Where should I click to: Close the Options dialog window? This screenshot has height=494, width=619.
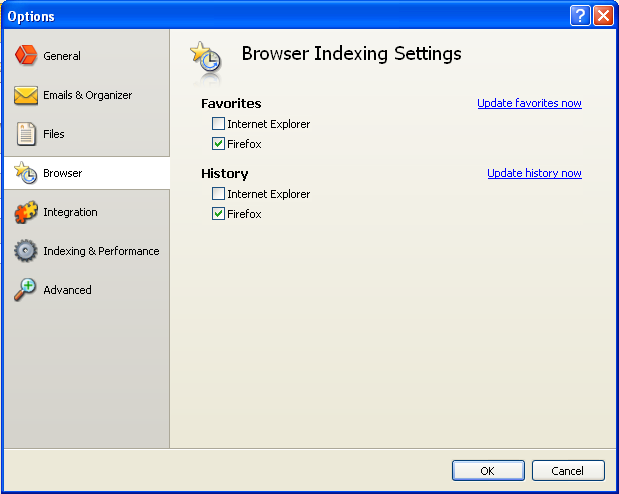point(604,16)
